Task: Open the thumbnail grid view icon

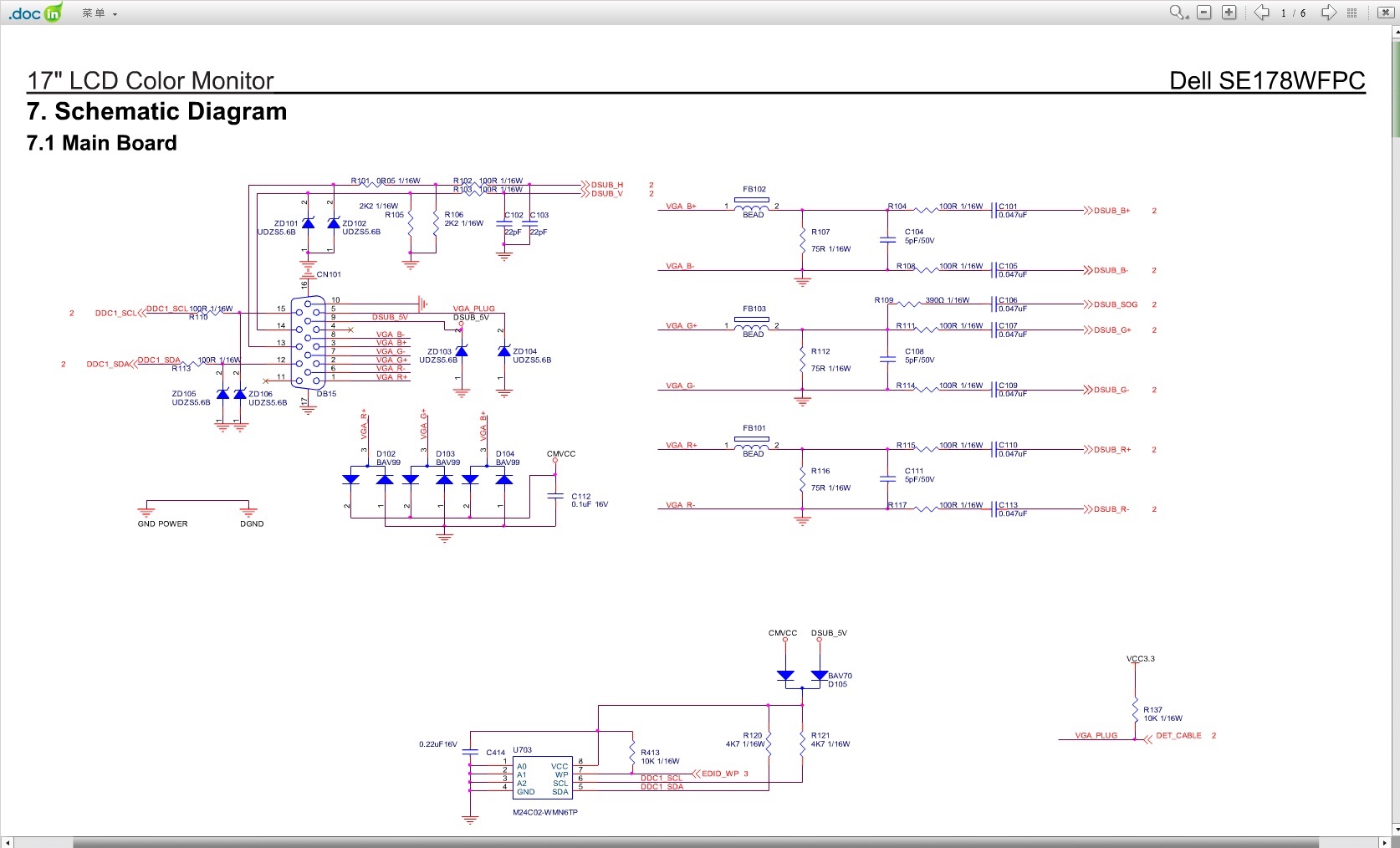Action: tap(1352, 13)
